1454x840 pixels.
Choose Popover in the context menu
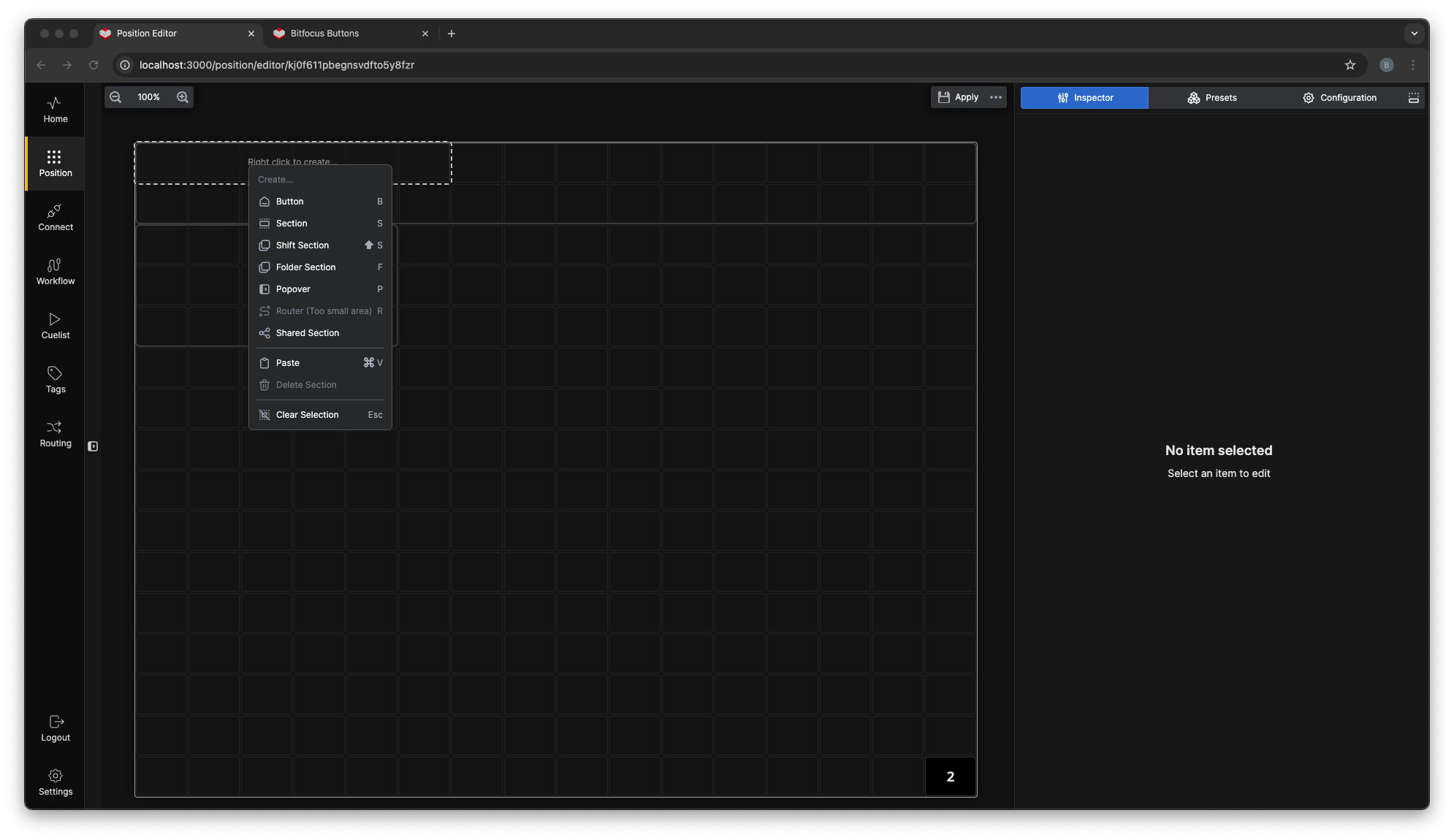[320, 289]
